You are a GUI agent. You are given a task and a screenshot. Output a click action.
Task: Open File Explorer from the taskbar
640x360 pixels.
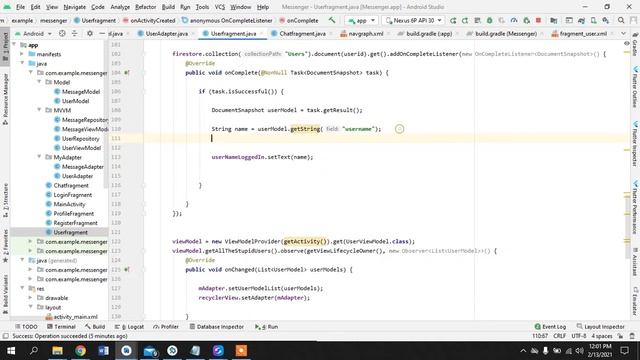pyautogui.click(x=58, y=351)
